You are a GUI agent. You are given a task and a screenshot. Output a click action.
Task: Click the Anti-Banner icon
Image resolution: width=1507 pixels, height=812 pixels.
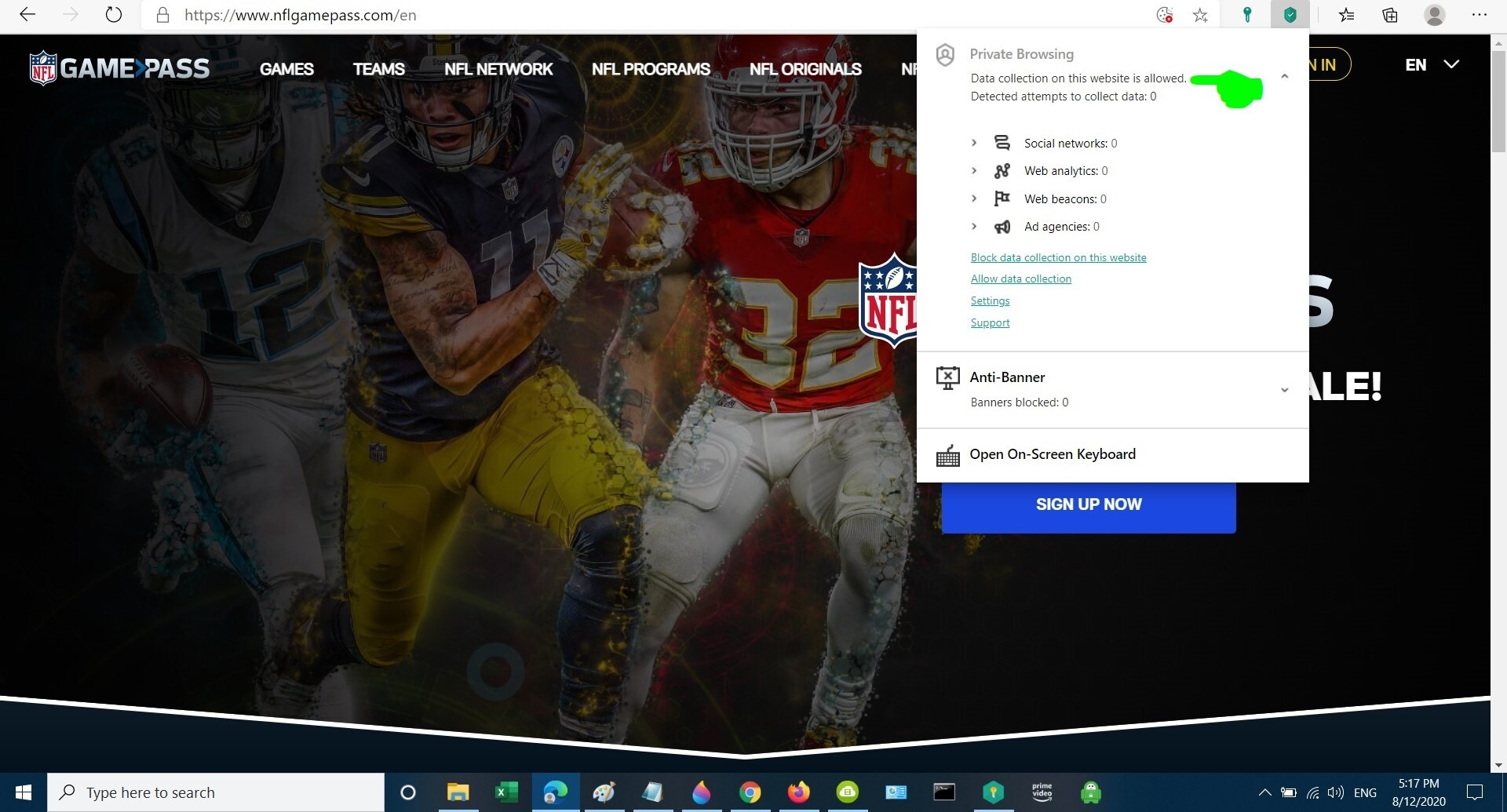coord(947,378)
